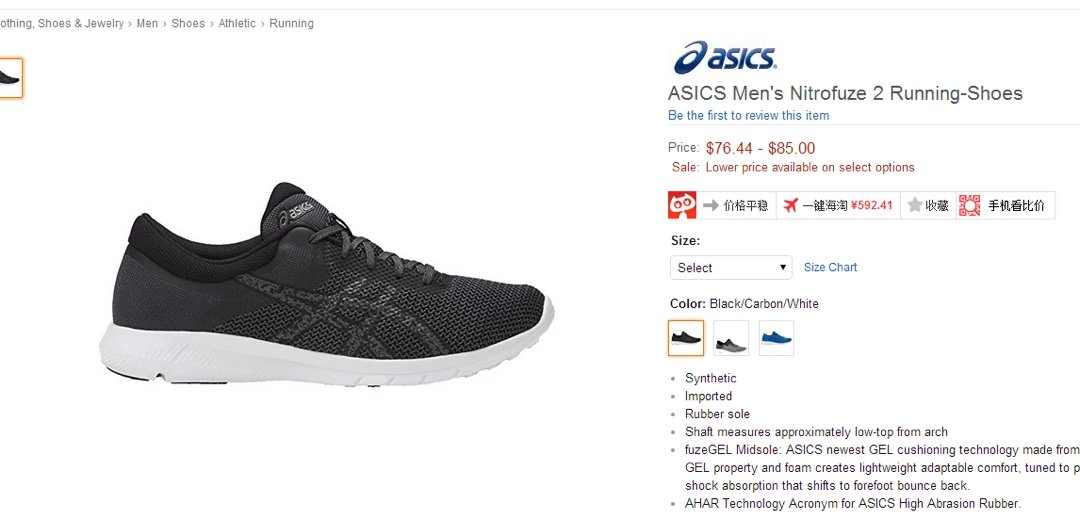The width and height of the screenshot is (1080, 520).
Task: Click the ASICS brand logo
Action: (x=725, y=57)
